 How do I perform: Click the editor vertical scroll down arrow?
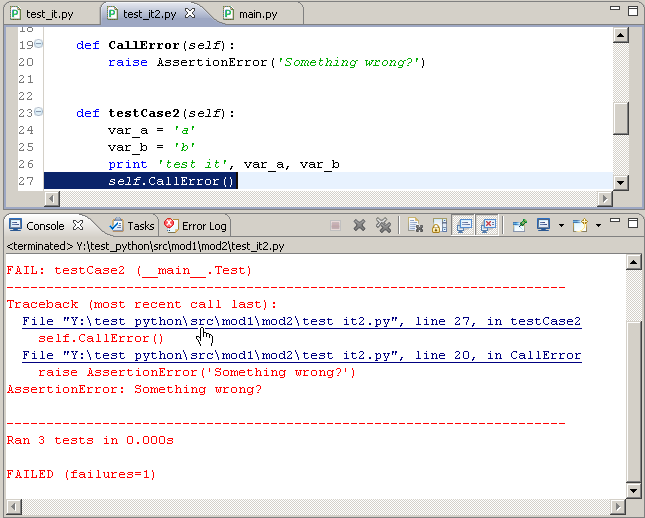620,182
